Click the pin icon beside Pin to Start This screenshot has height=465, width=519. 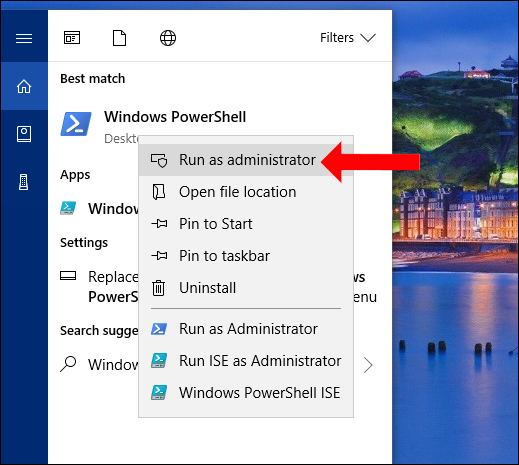(x=159, y=223)
